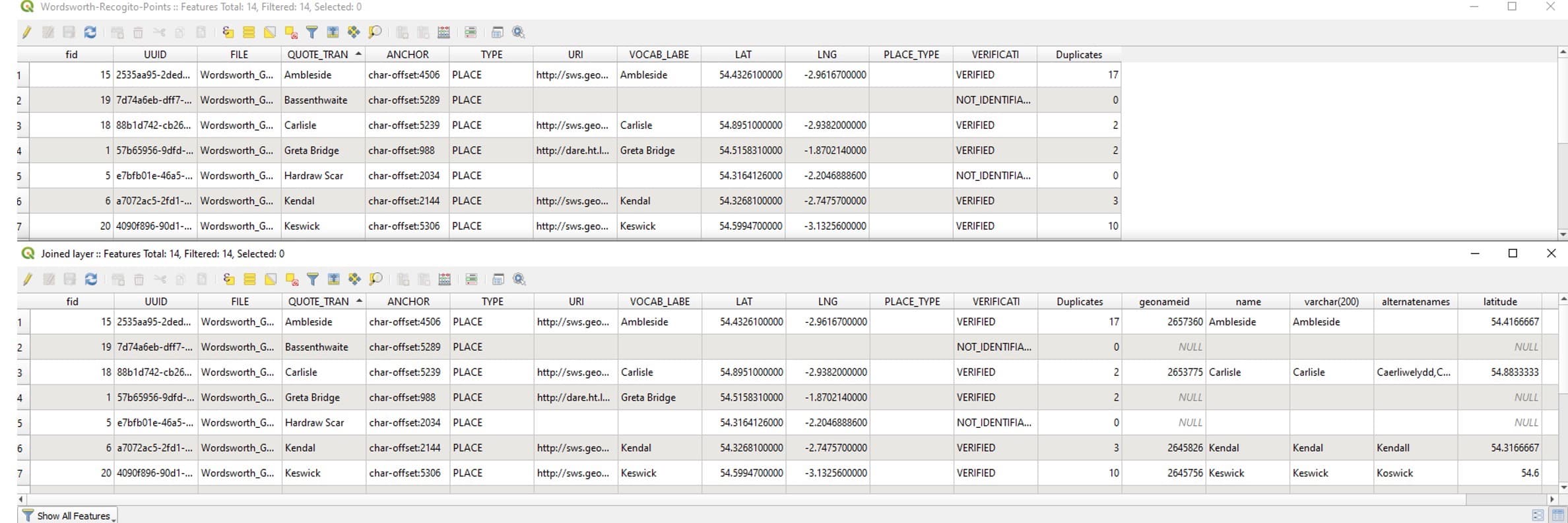Dock the Joined layer attribute table
The height and width of the screenshot is (523, 1568).
coord(498,279)
